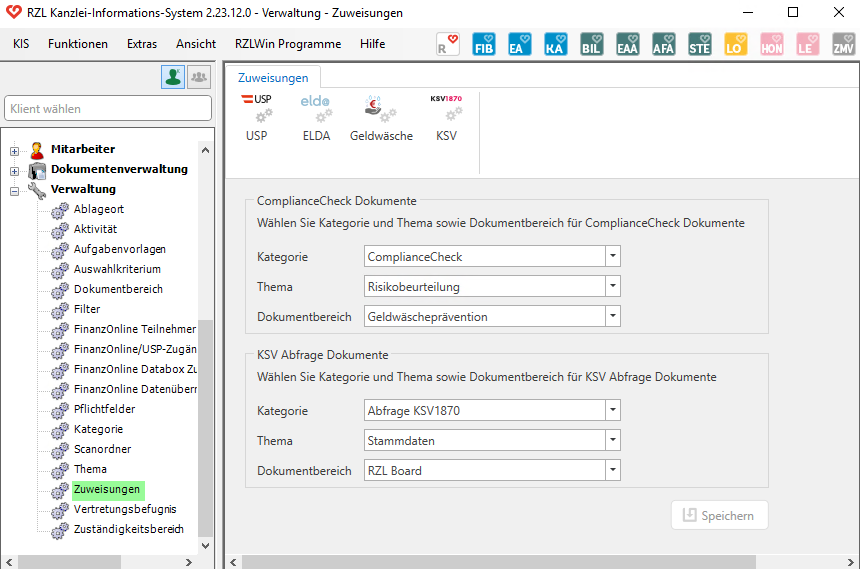Click the KSV assignment icon
This screenshot has height=569, width=860.
(446, 117)
